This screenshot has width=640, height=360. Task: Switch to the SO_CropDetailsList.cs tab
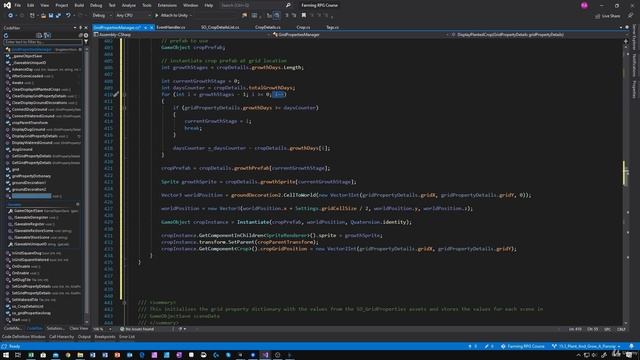[220, 27]
